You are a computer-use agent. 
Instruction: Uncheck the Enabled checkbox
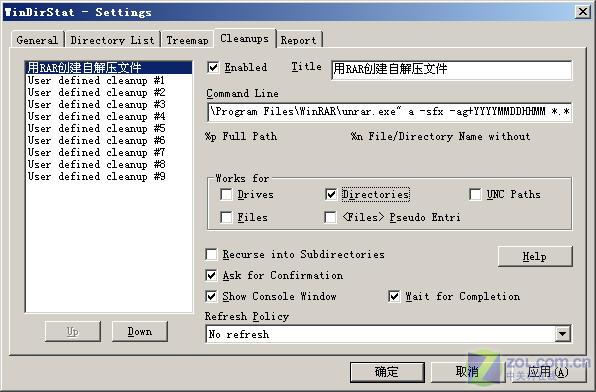coord(213,68)
